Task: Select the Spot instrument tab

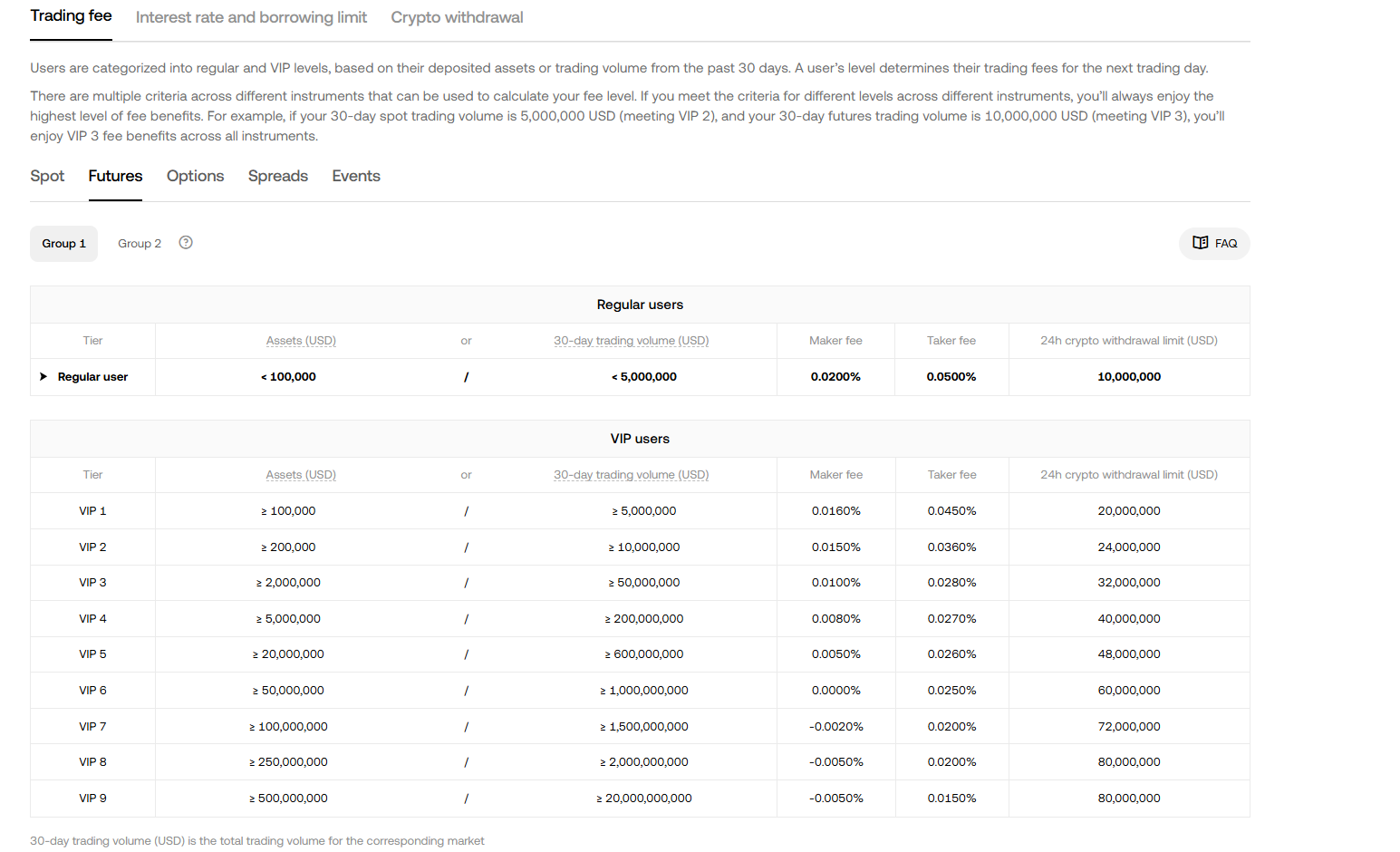Action: (x=47, y=176)
